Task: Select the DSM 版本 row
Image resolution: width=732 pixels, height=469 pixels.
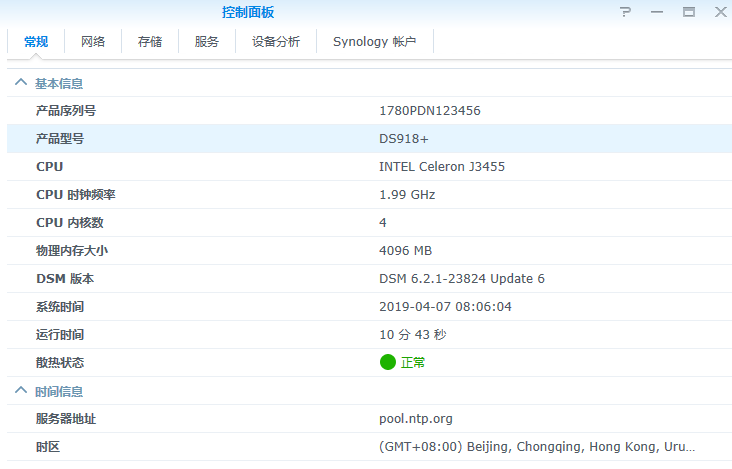Action: pos(366,279)
